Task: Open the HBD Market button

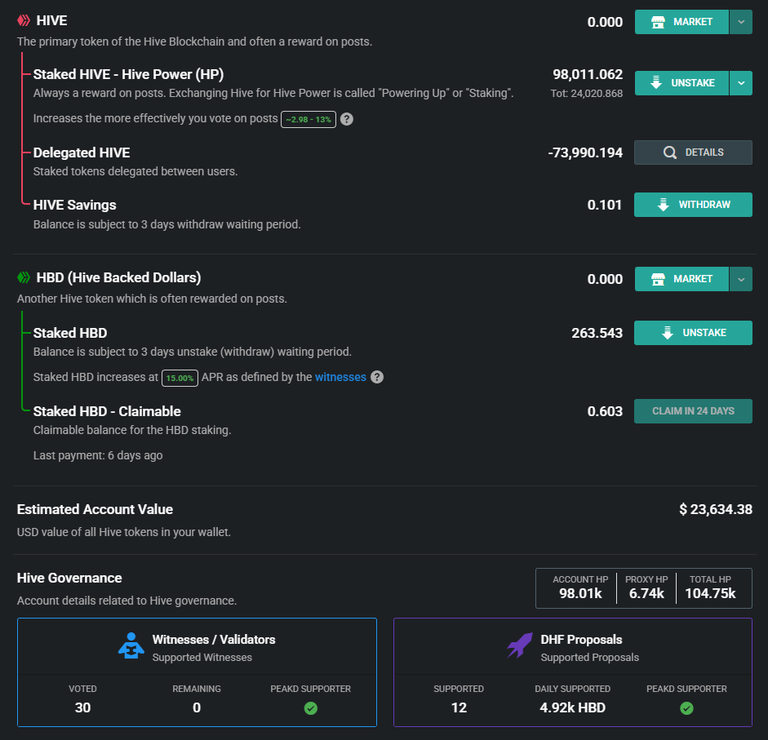Action: (x=682, y=279)
